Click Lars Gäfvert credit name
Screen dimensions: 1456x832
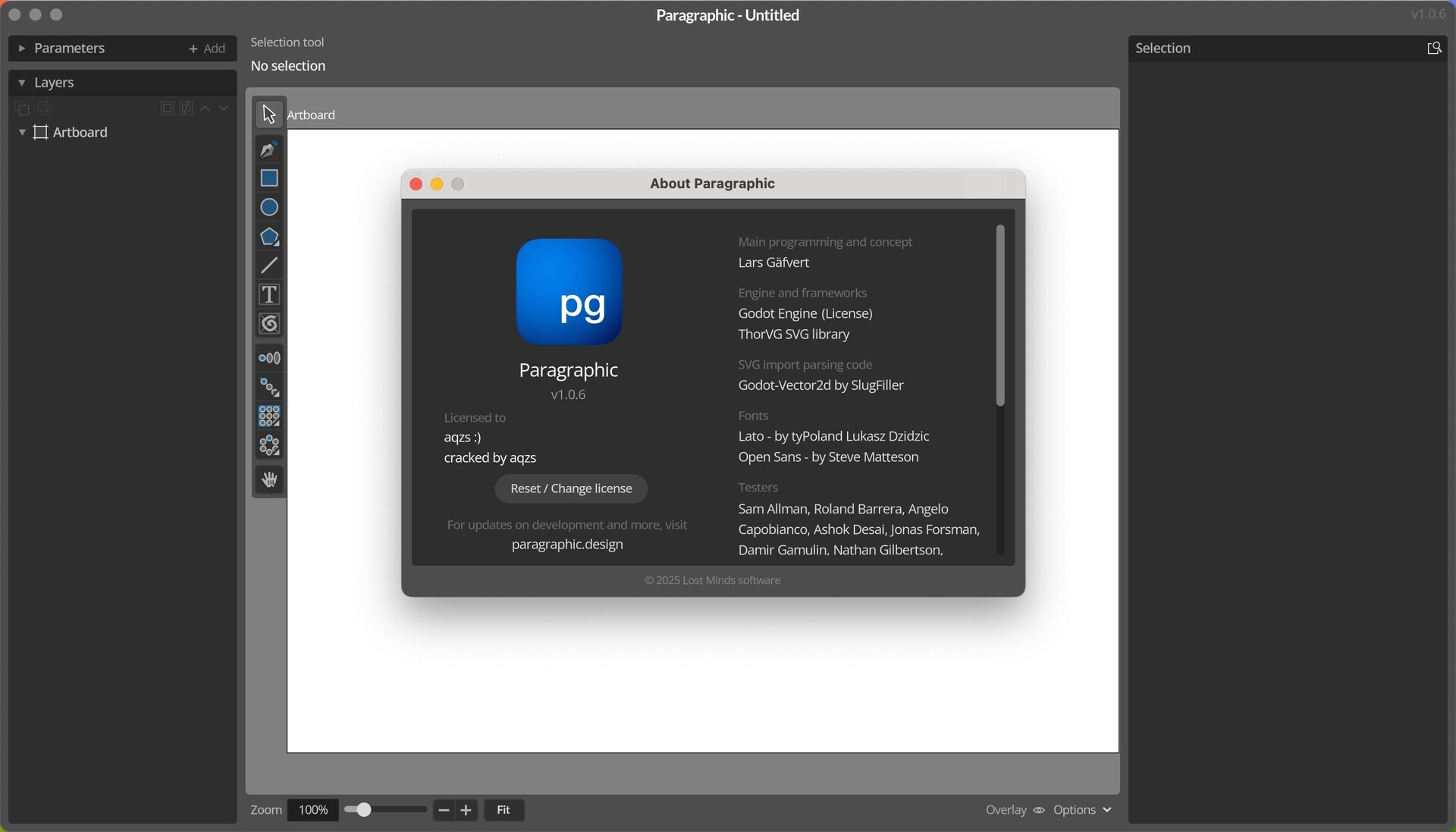(773, 263)
